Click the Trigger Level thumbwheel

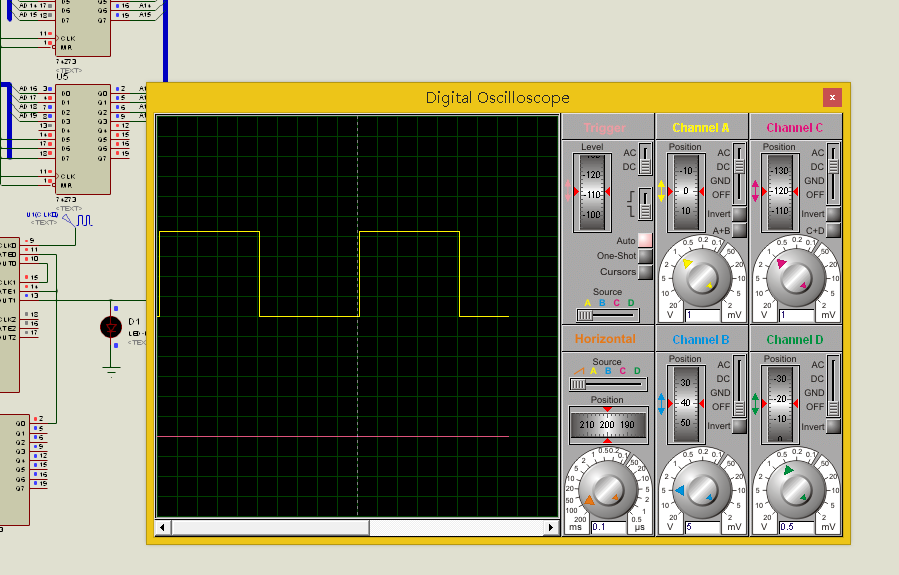tap(592, 193)
